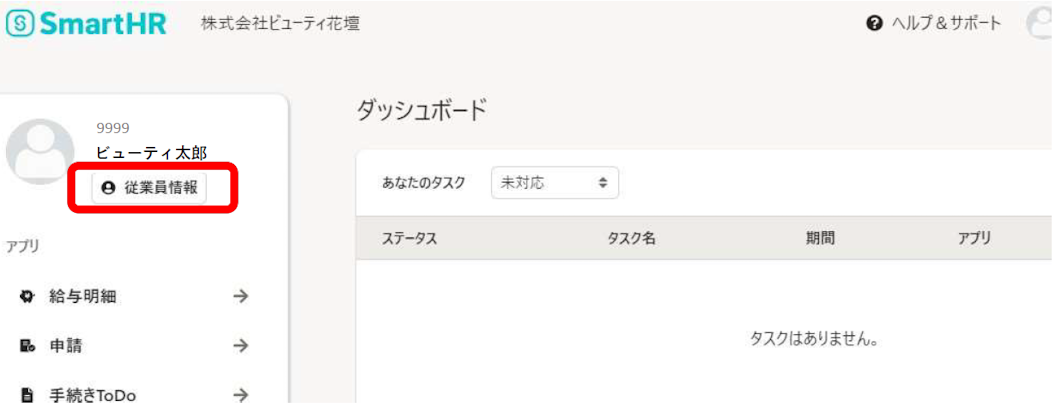Click the ステータス column header

tap(410, 238)
